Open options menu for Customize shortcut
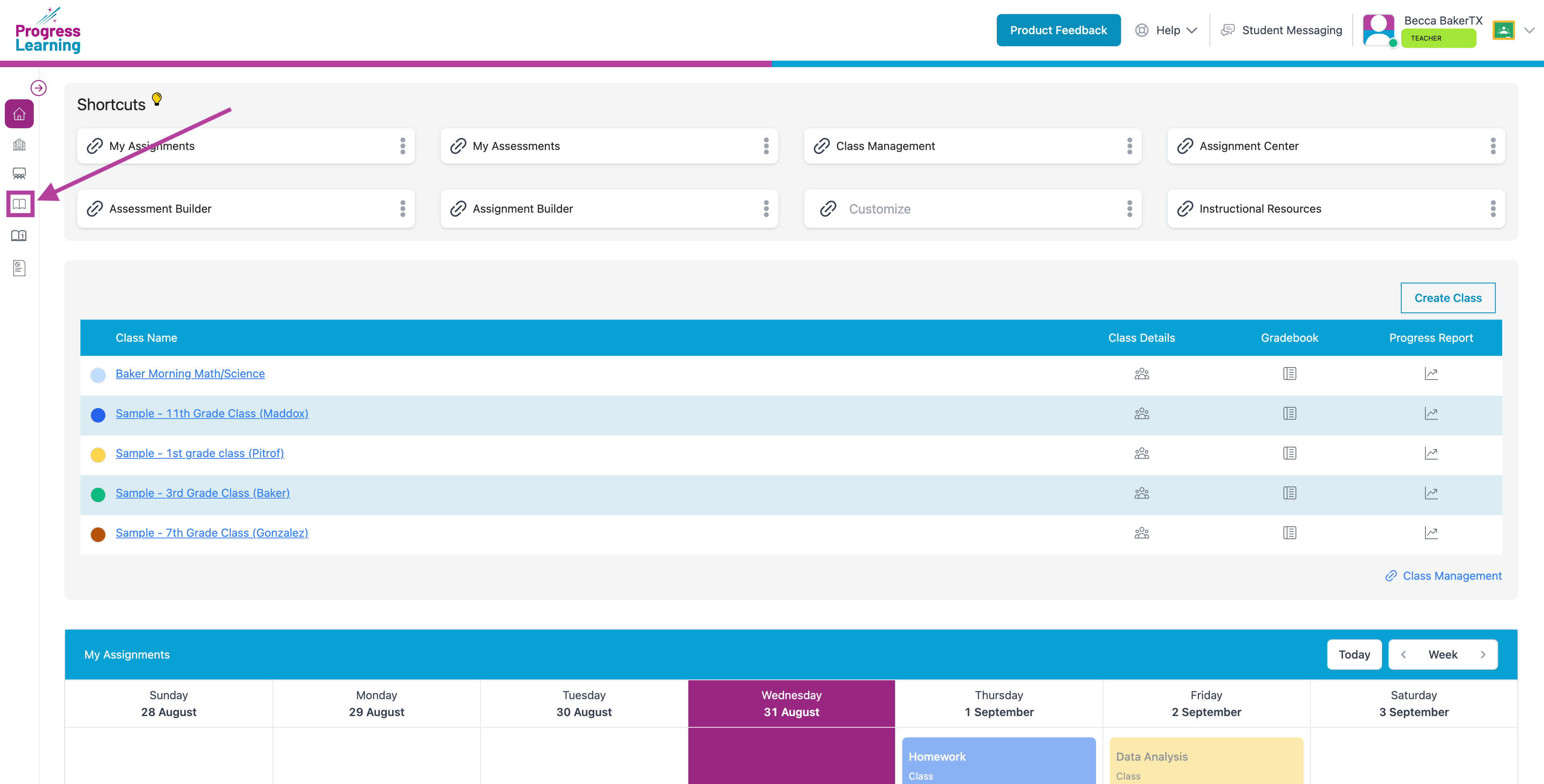 coord(1130,209)
